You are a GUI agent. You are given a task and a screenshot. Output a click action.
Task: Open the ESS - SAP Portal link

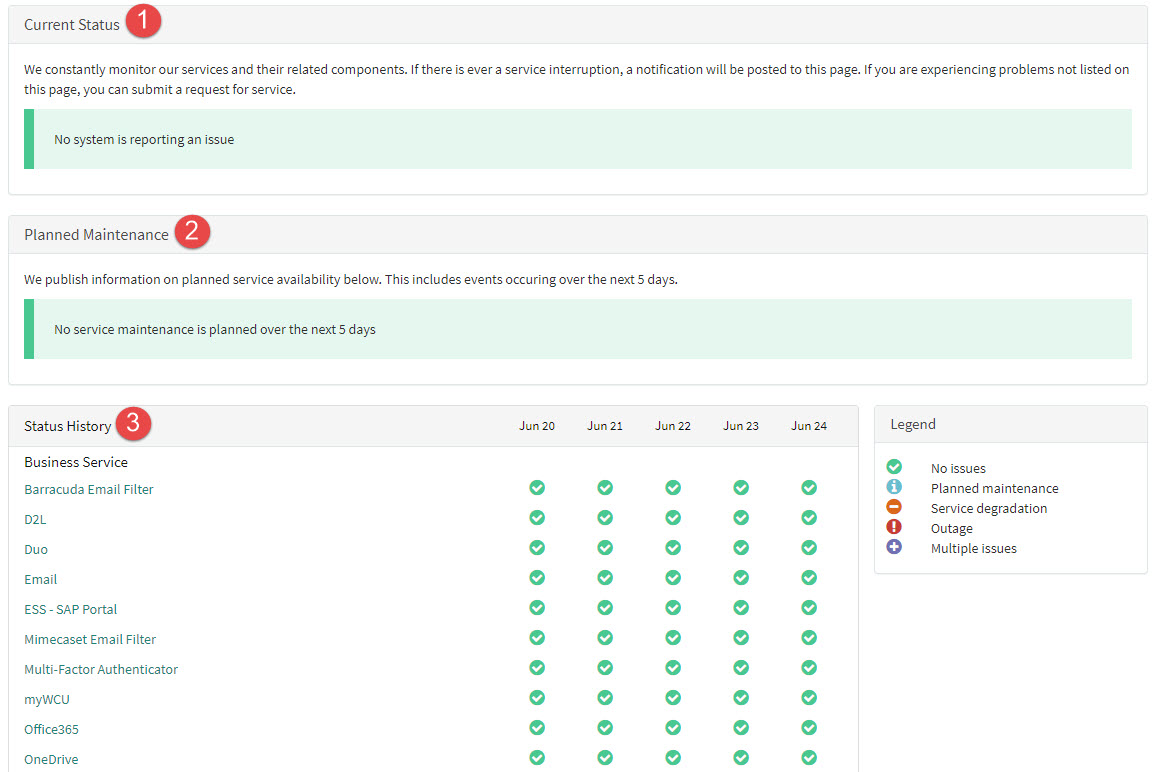71,609
